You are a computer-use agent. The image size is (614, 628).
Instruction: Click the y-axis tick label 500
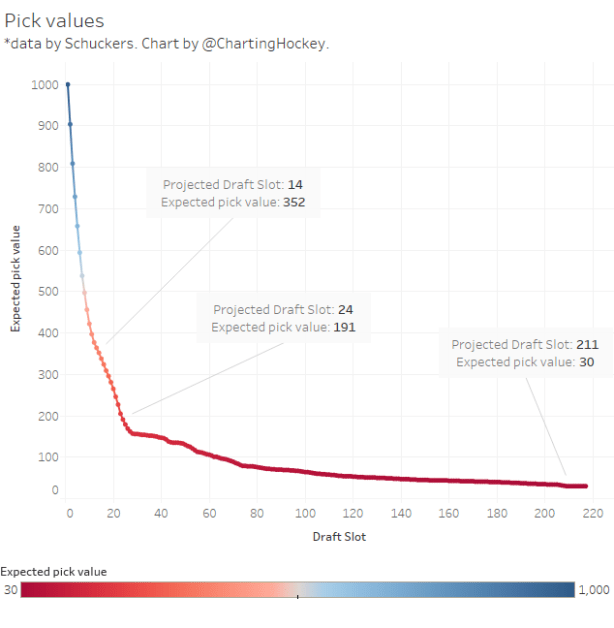(x=44, y=291)
